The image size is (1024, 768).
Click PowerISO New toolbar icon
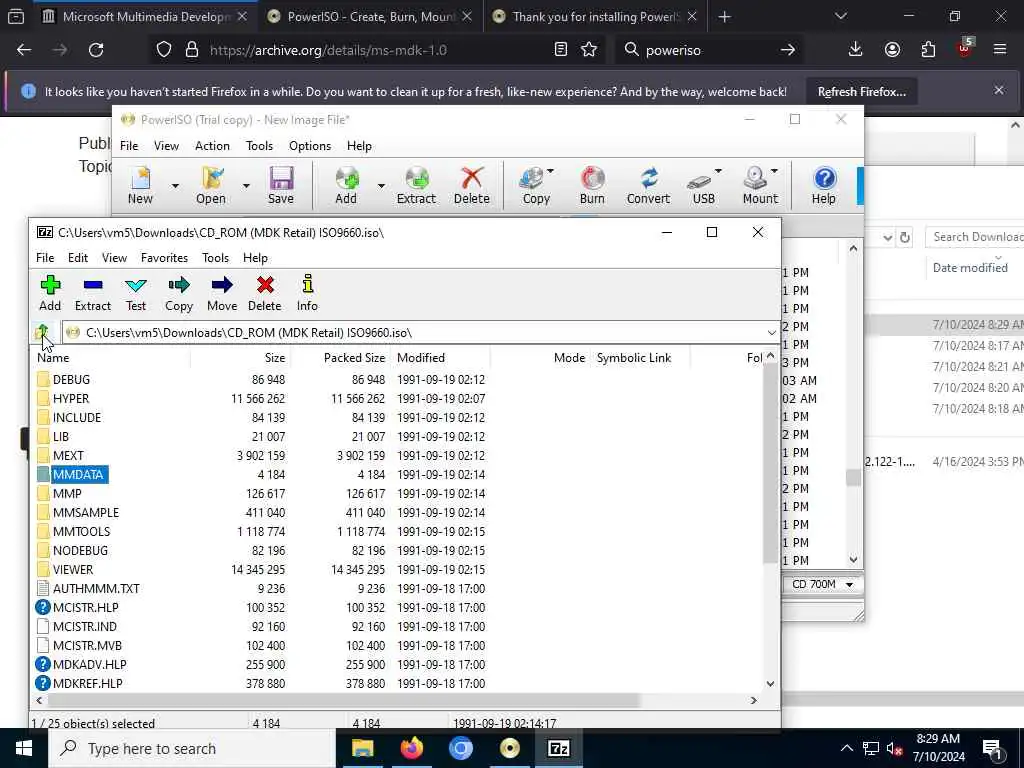coord(140,185)
